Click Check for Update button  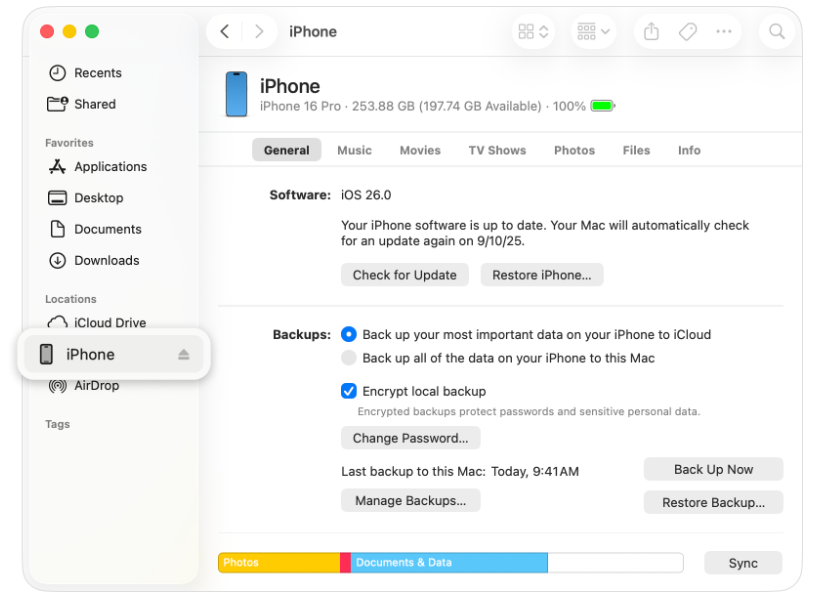pos(405,275)
